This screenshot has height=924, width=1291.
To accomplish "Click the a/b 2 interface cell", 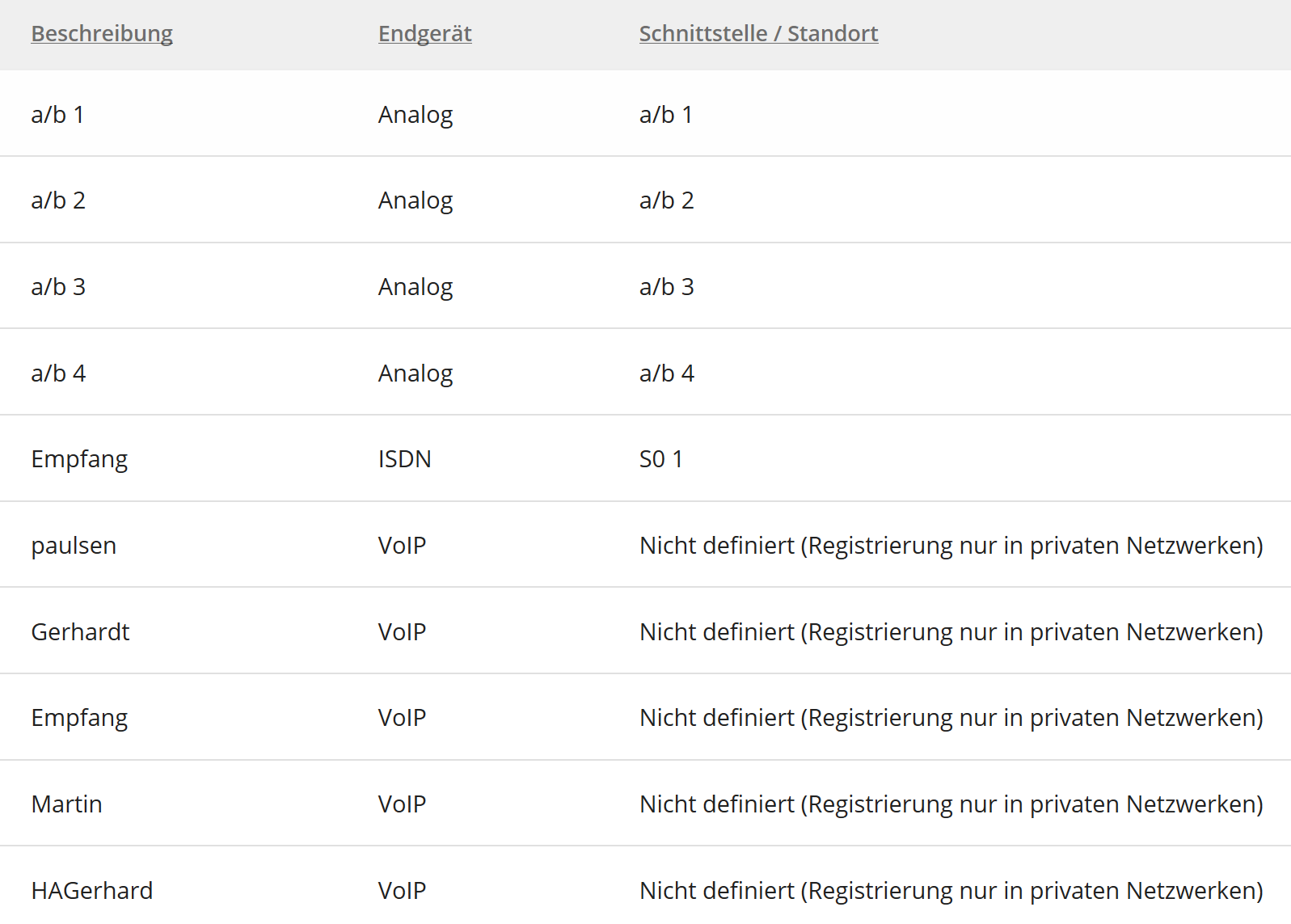I will point(666,200).
